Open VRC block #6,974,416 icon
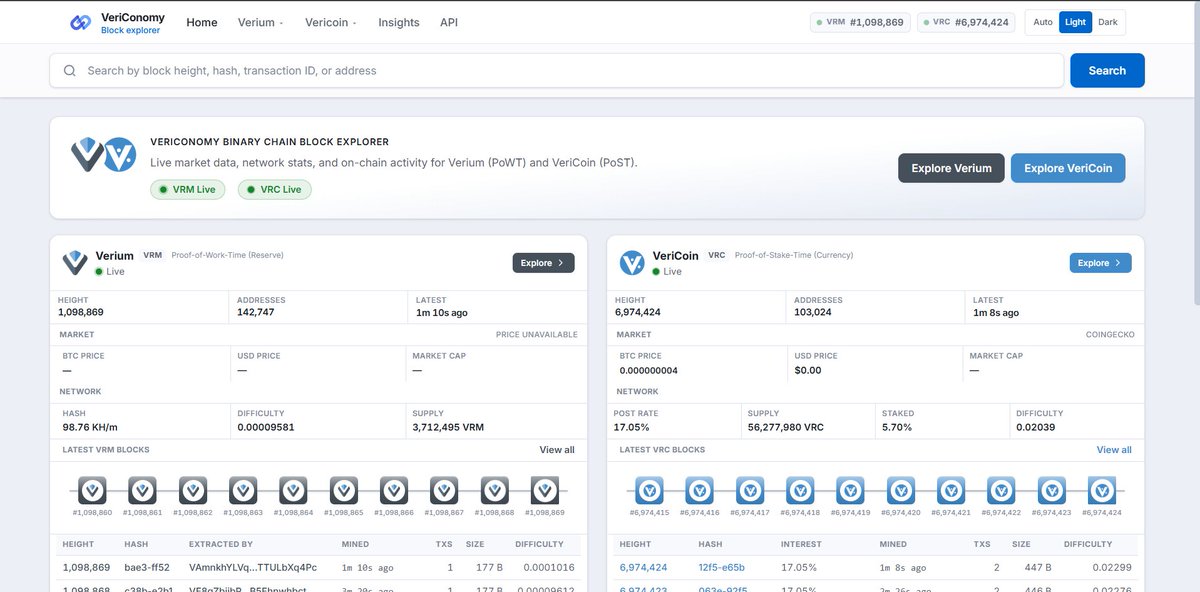Screen dimensions: 1200x592 click(x=700, y=490)
